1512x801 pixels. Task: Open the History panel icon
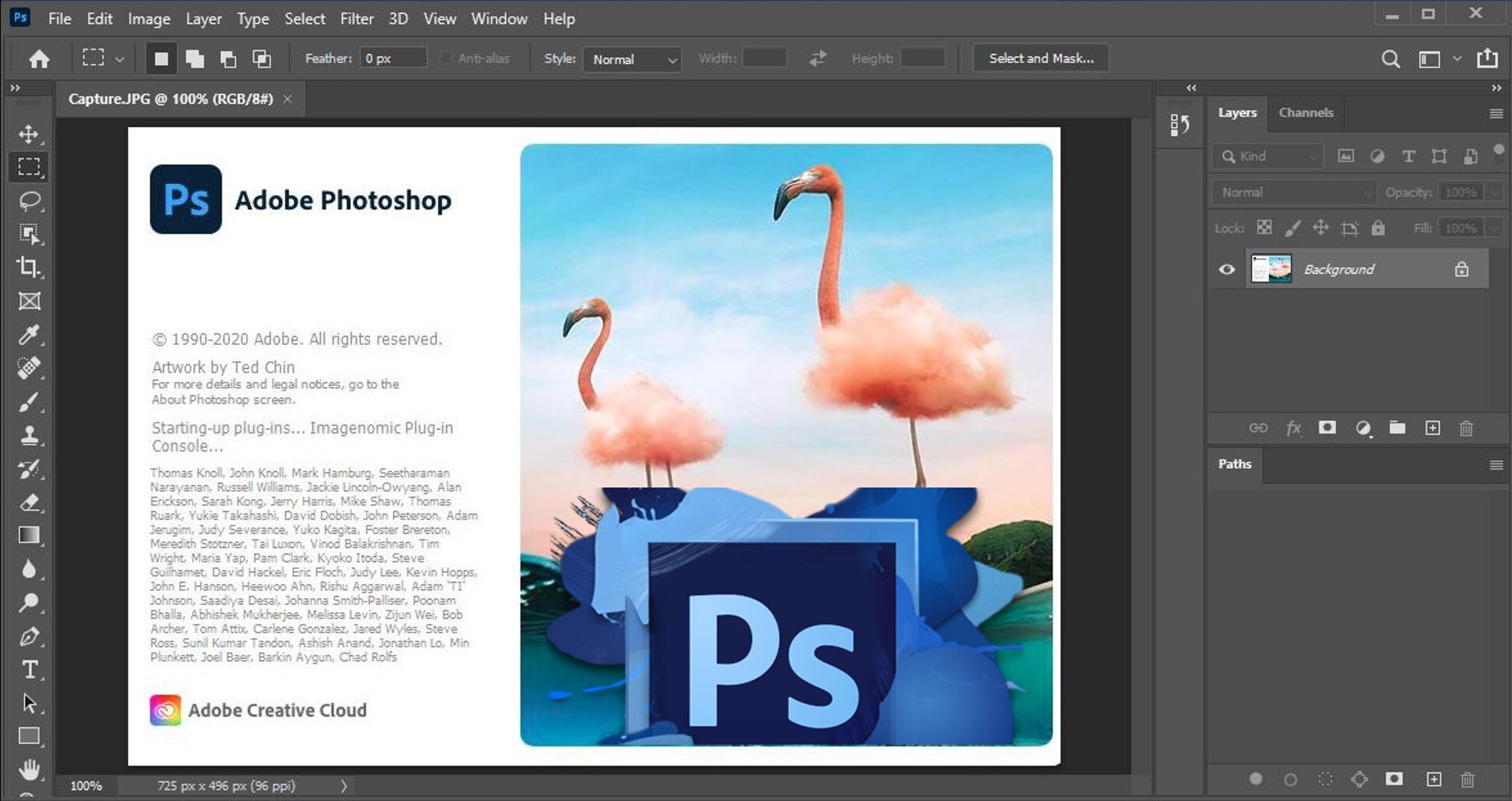(x=1180, y=125)
